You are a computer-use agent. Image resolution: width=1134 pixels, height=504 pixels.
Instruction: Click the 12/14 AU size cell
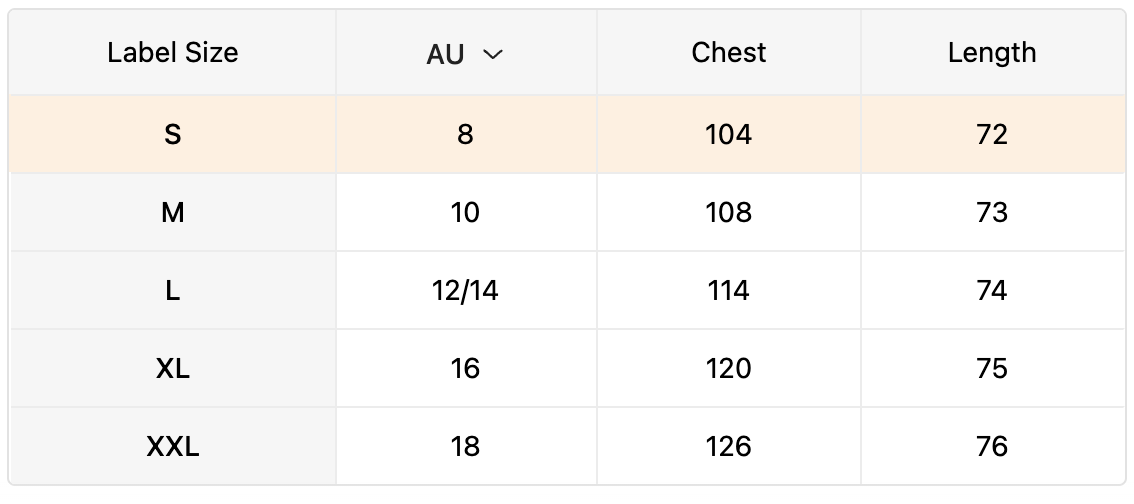click(x=465, y=290)
